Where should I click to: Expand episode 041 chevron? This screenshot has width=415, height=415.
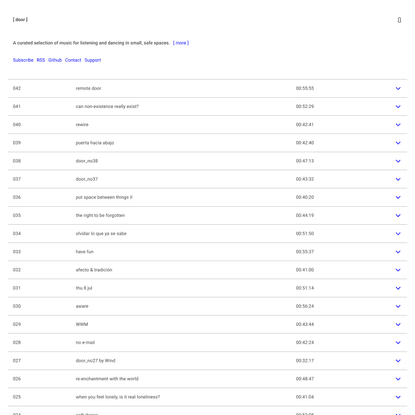click(398, 107)
